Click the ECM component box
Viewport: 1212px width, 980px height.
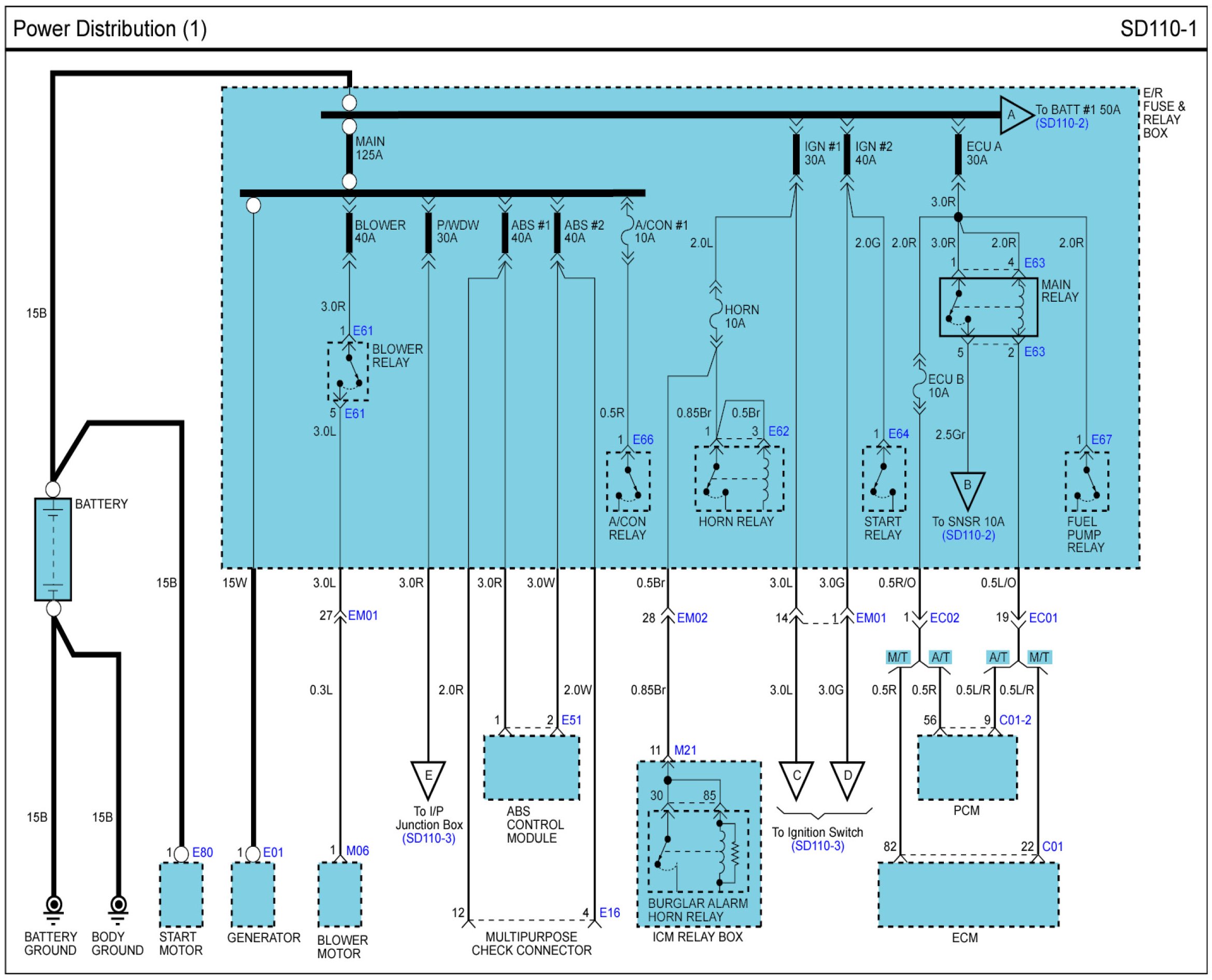[x=968, y=894]
